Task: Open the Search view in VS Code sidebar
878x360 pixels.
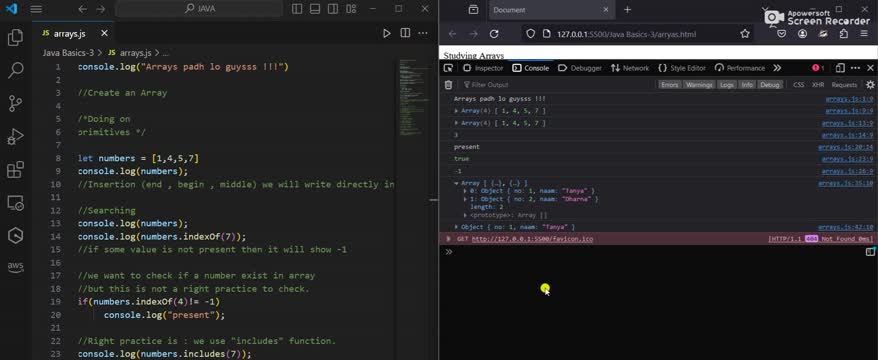Action: (x=15, y=71)
